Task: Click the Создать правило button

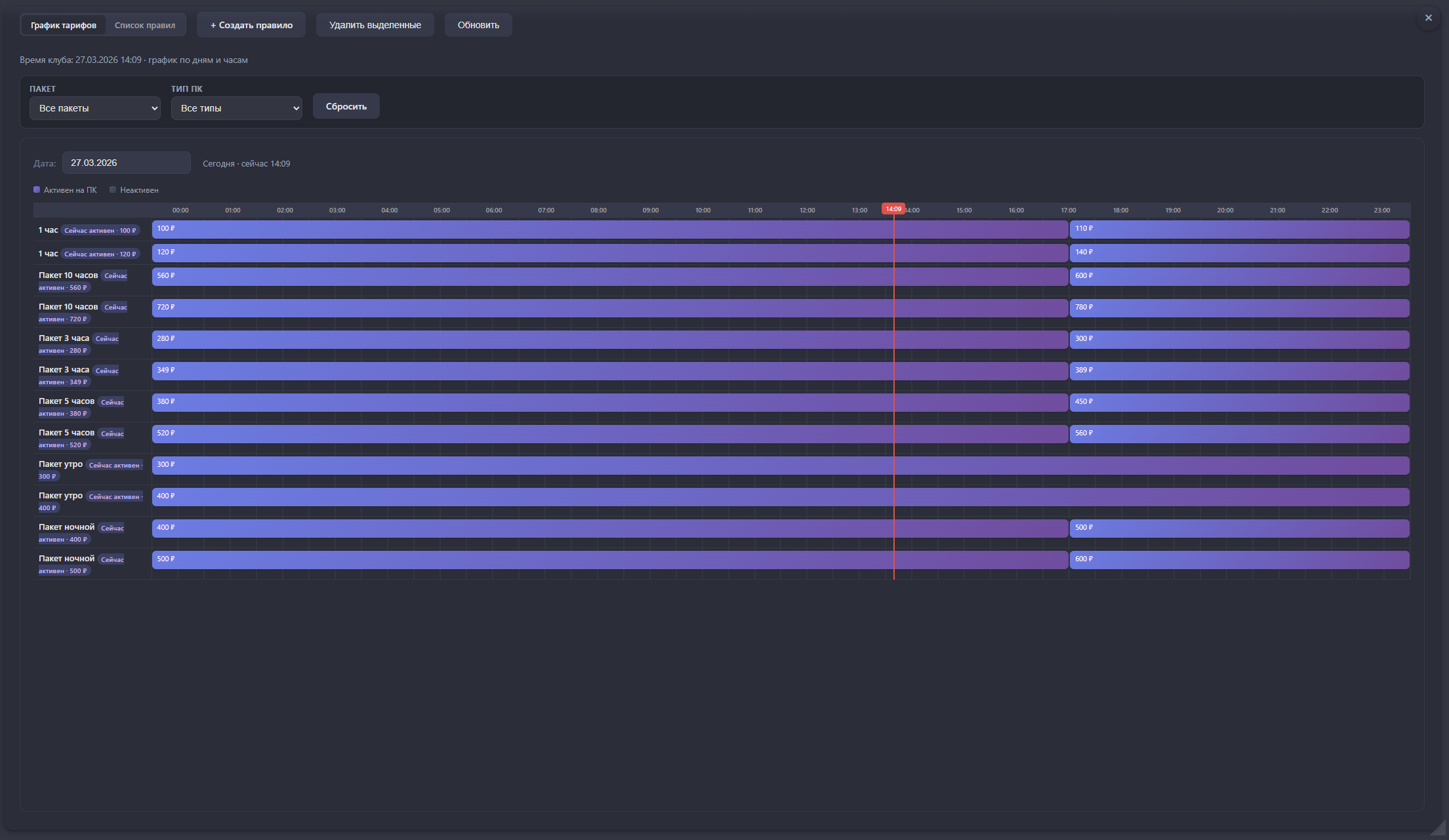Action: pyautogui.click(x=251, y=25)
